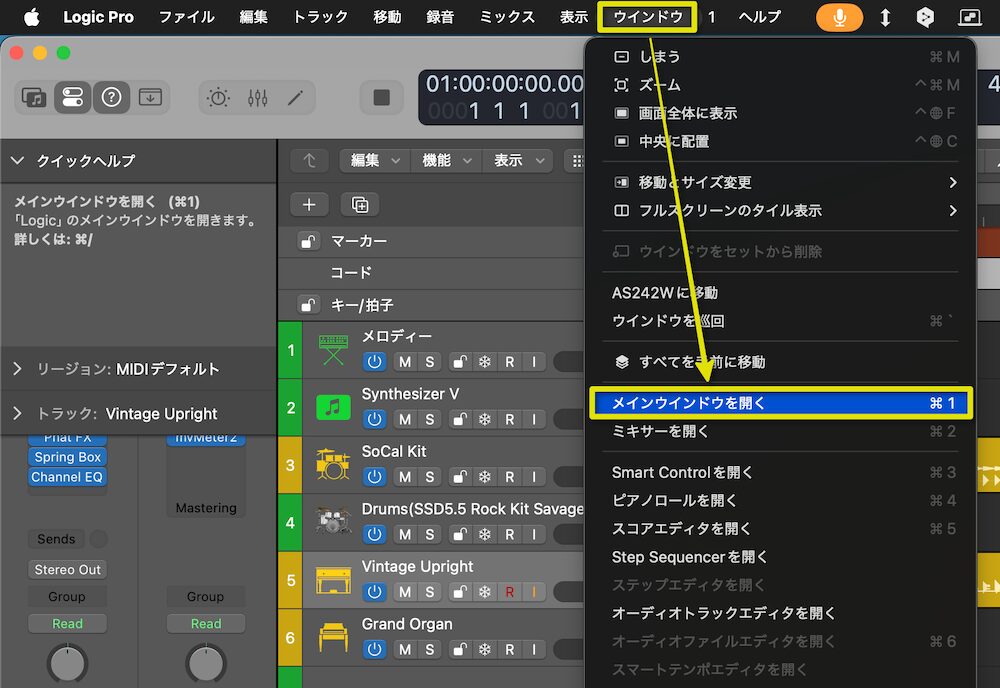Open the Mixer faders icon in toolbar
This screenshot has width=1000, height=688.
point(257,97)
